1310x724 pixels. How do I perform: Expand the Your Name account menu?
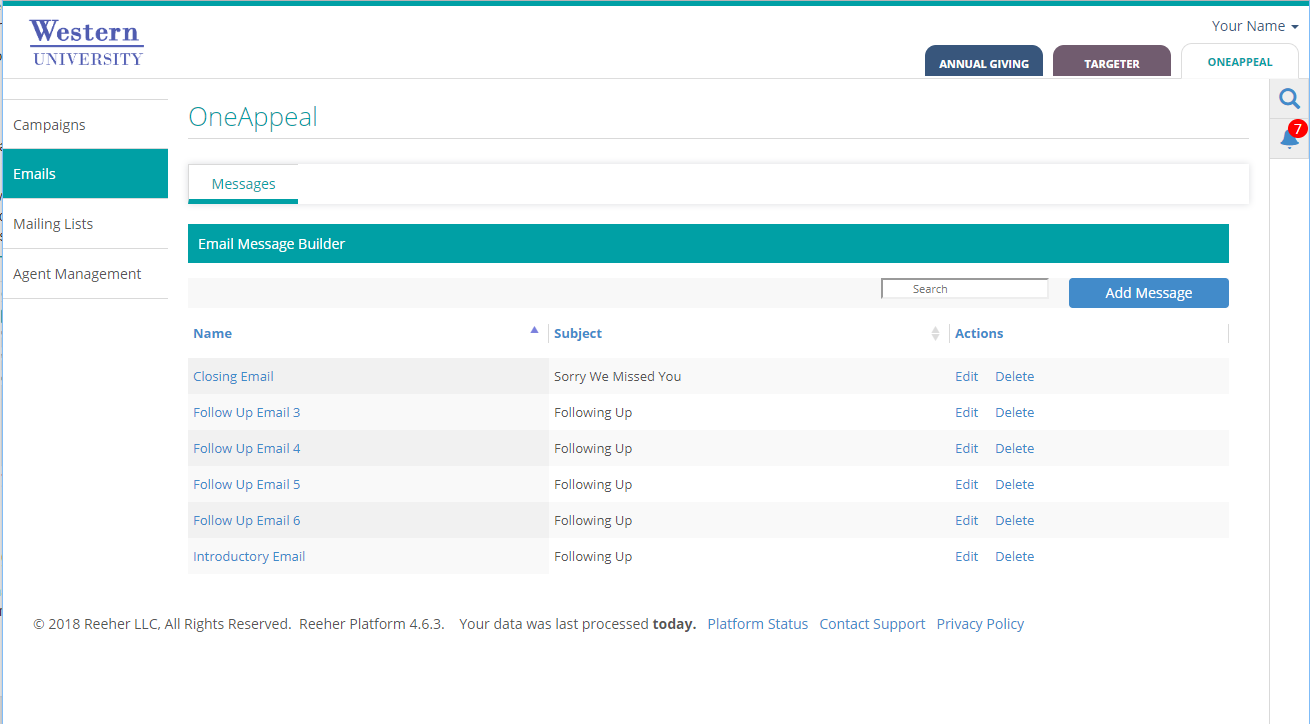(1248, 25)
